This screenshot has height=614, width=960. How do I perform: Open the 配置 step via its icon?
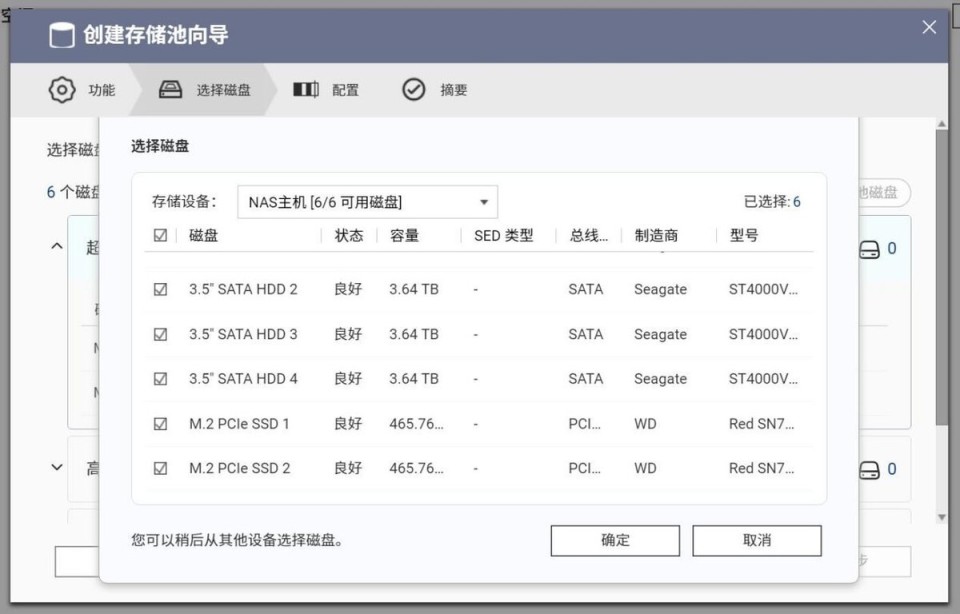point(305,89)
